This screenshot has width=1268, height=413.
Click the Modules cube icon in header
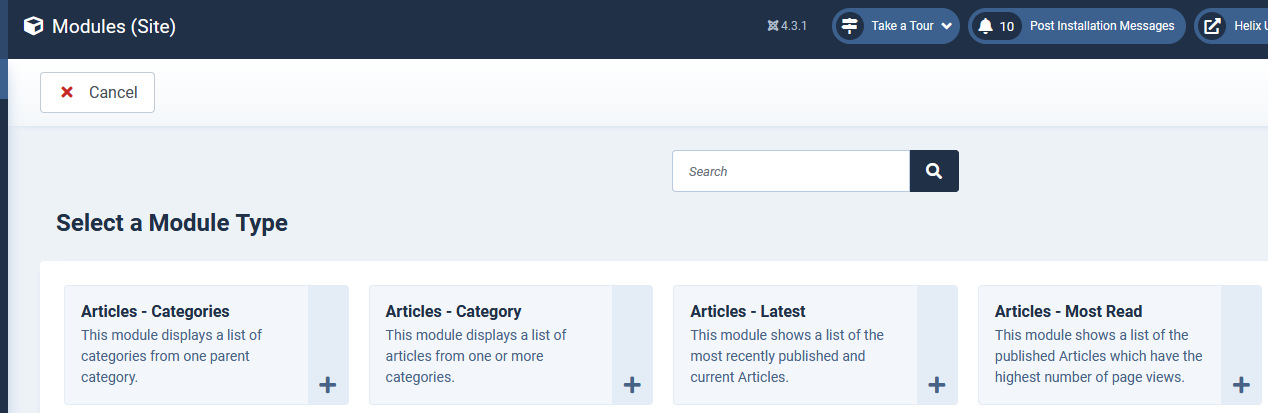34,27
